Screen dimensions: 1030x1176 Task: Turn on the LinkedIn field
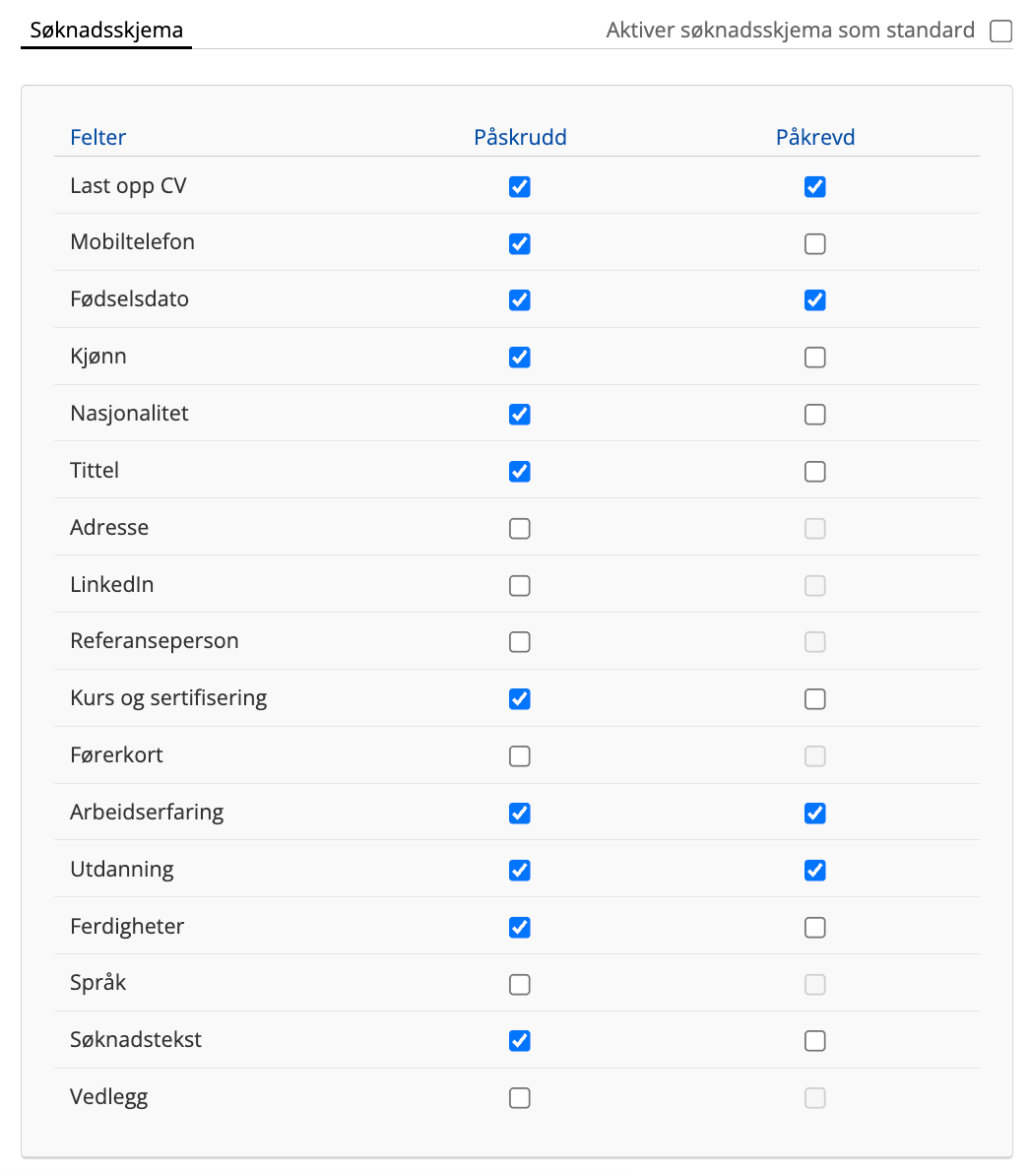pos(520,585)
